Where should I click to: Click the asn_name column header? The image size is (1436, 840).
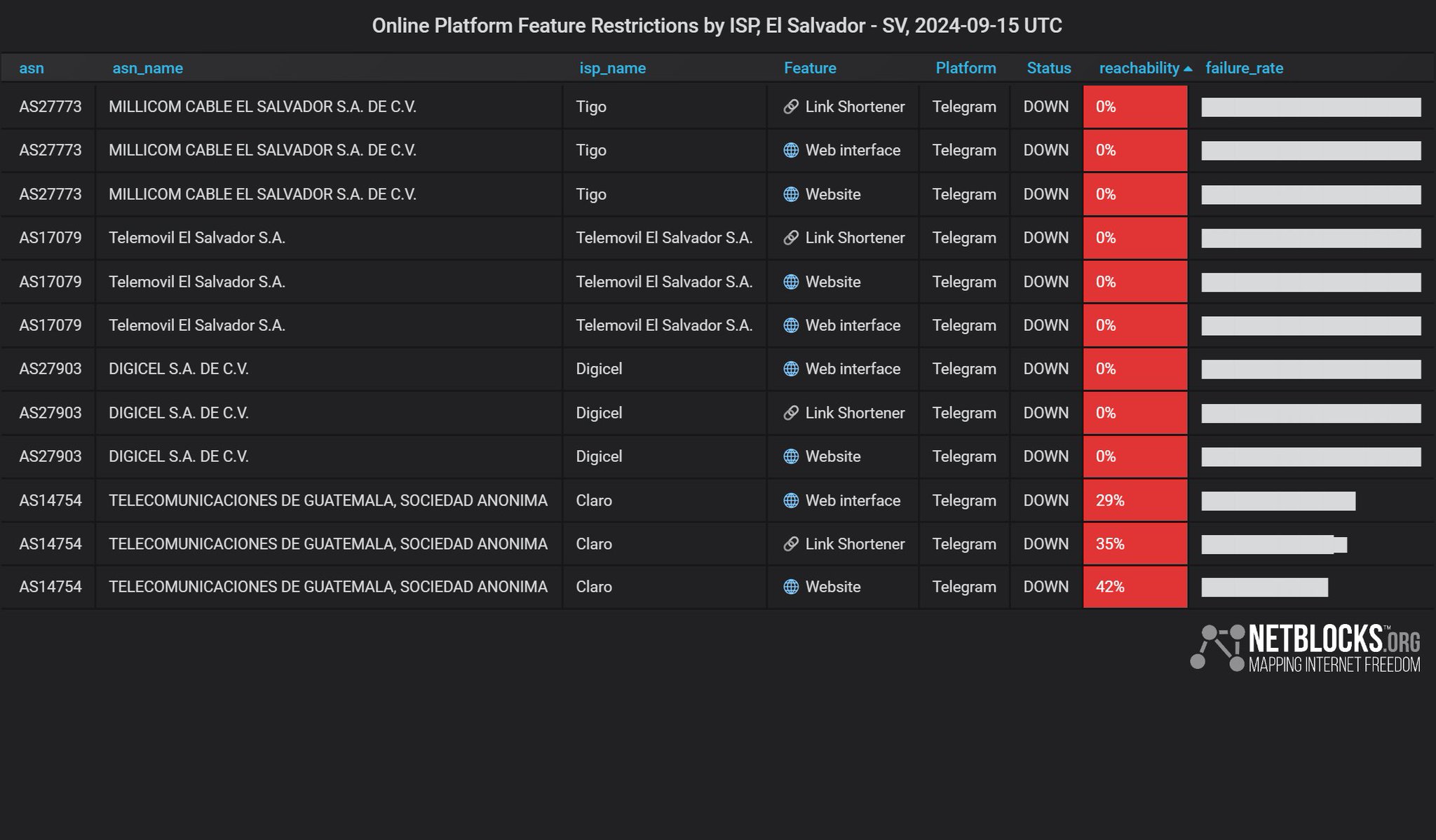147,68
